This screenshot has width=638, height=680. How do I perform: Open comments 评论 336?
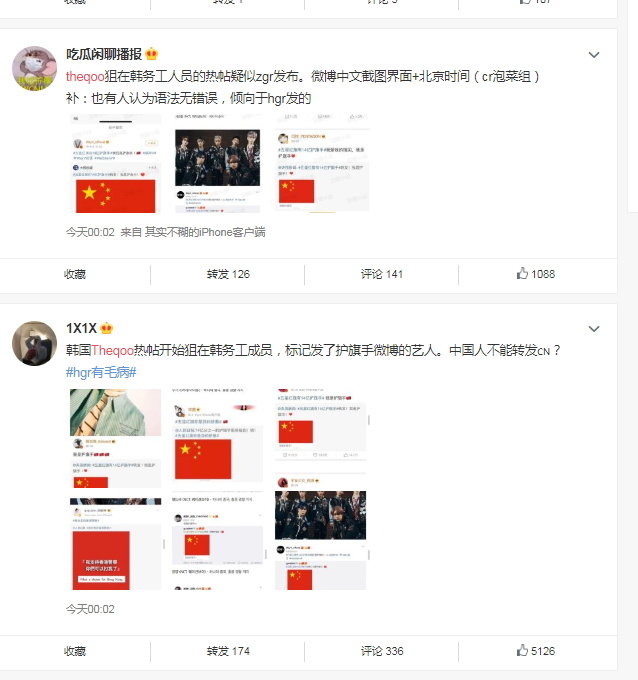point(382,651)
